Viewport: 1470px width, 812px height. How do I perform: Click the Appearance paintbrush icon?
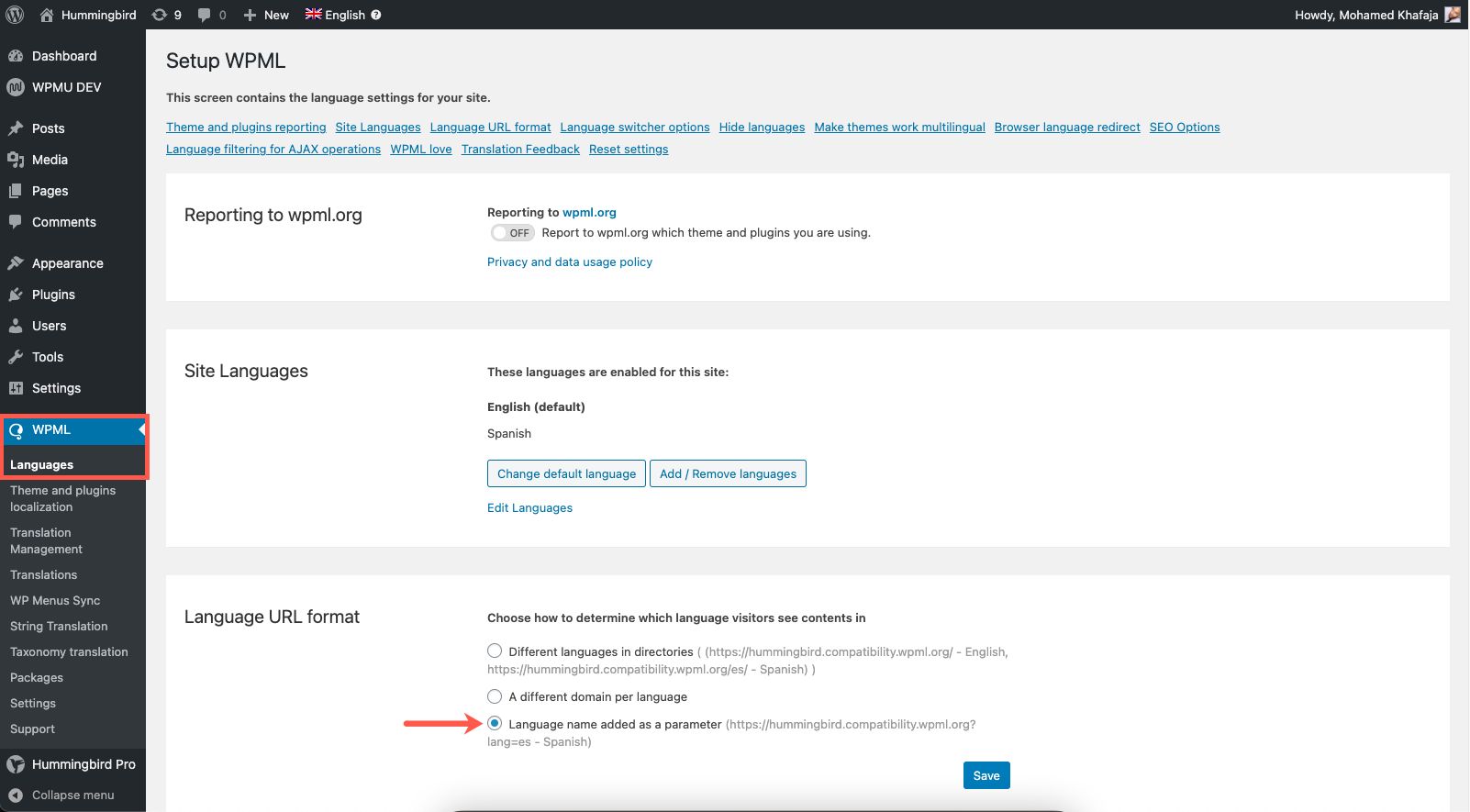pos(16,263)
